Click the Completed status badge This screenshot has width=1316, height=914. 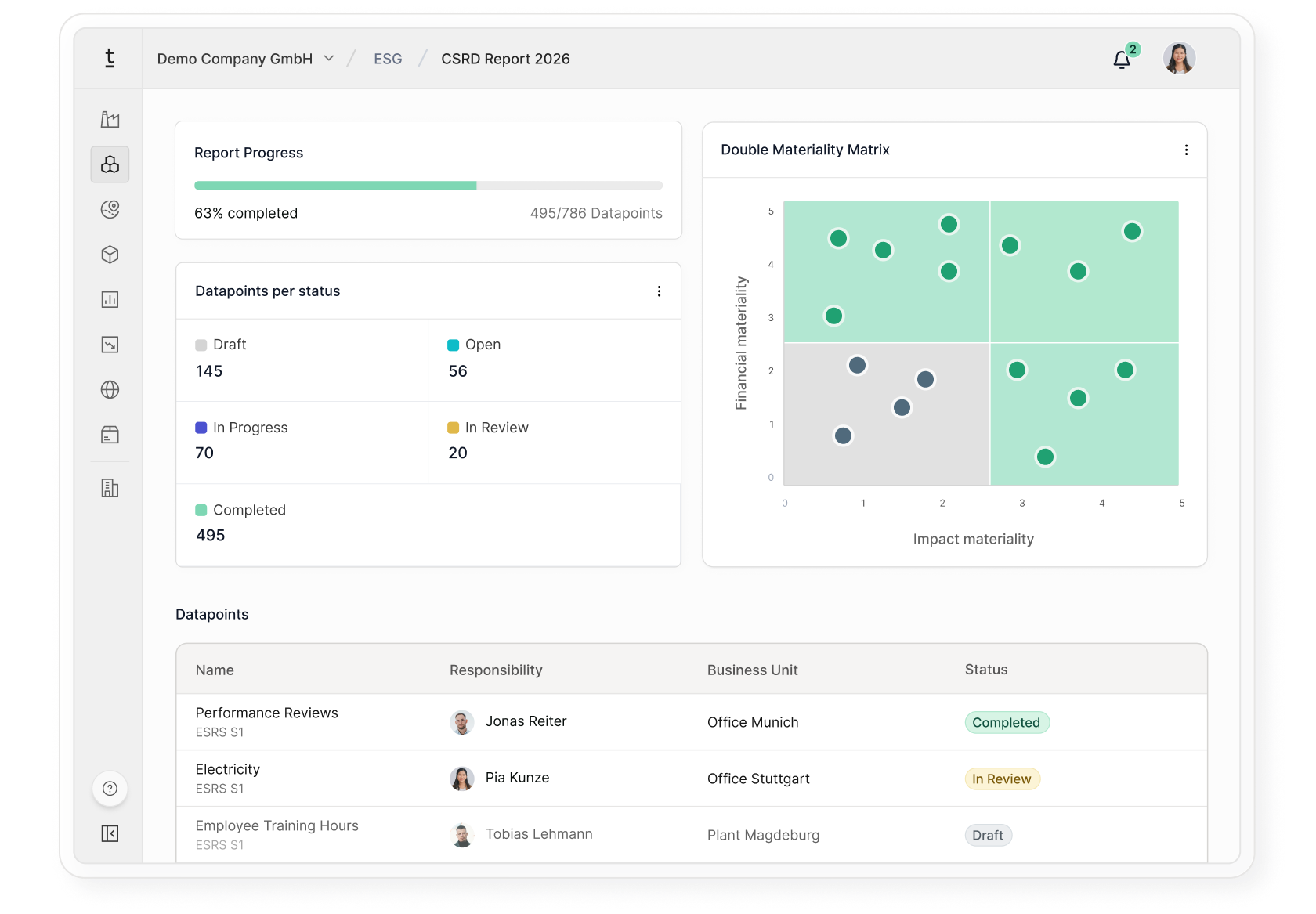1007,722
